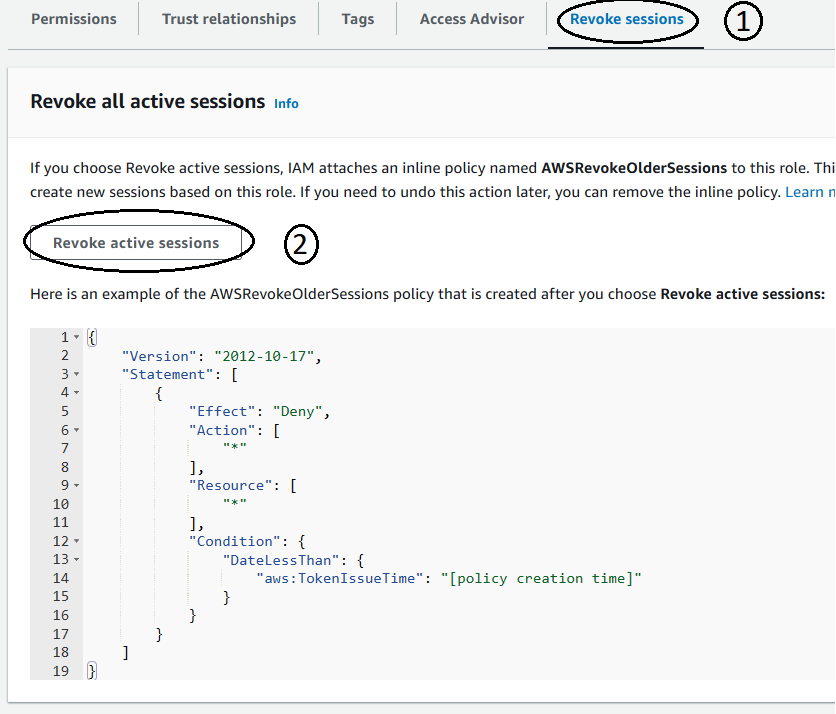Collapse the DateLessThan block at line 13
The width and height of the screenshot is (836, 714).
pos(76,560)
